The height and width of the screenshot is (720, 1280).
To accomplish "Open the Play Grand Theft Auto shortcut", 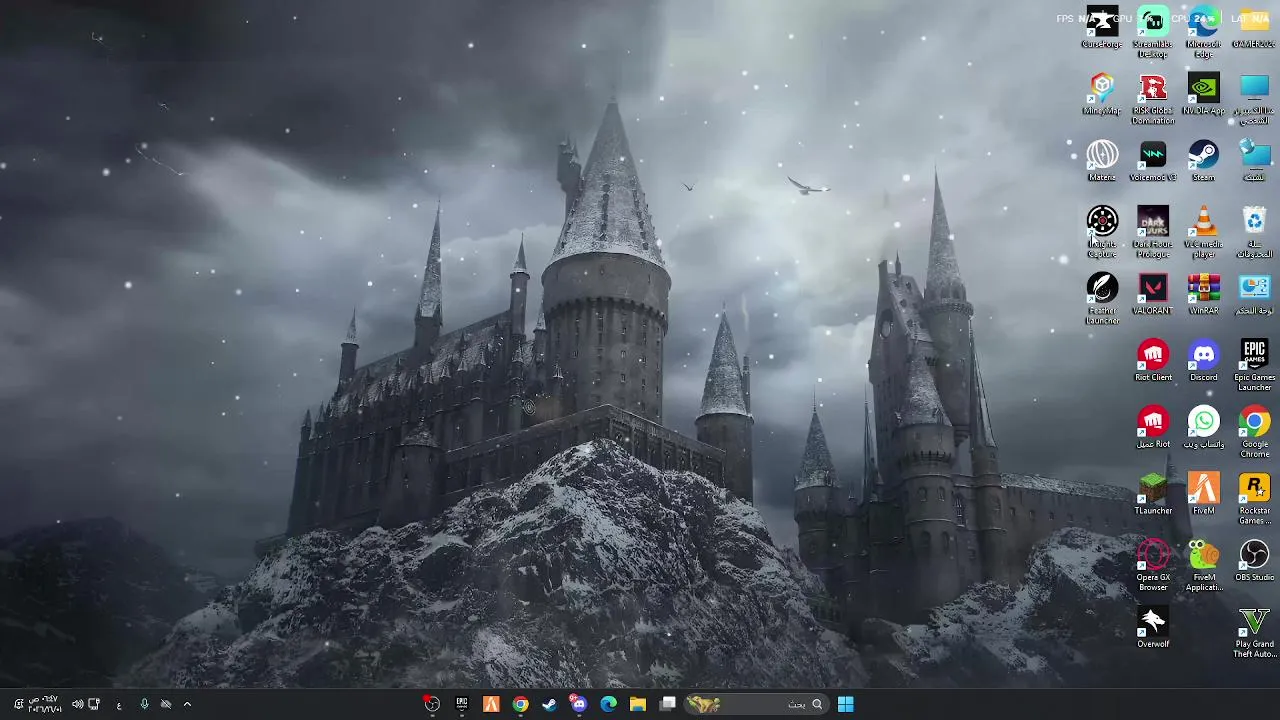I will click(x=1254, y=632).
